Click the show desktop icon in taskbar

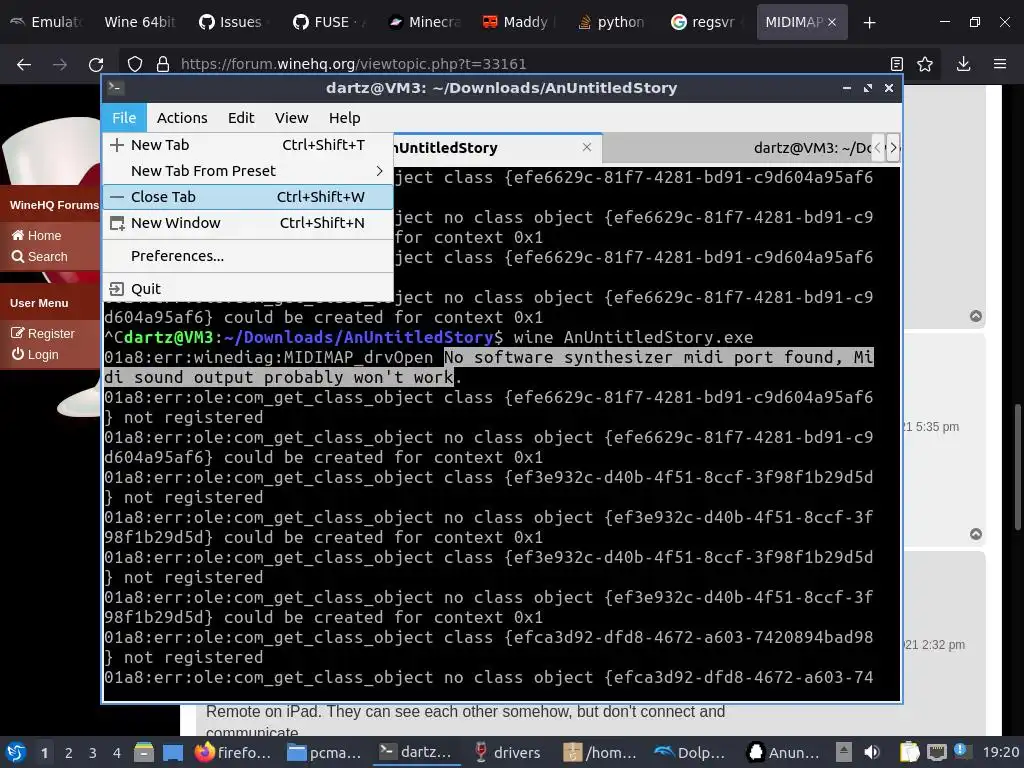tap(173, 752)
